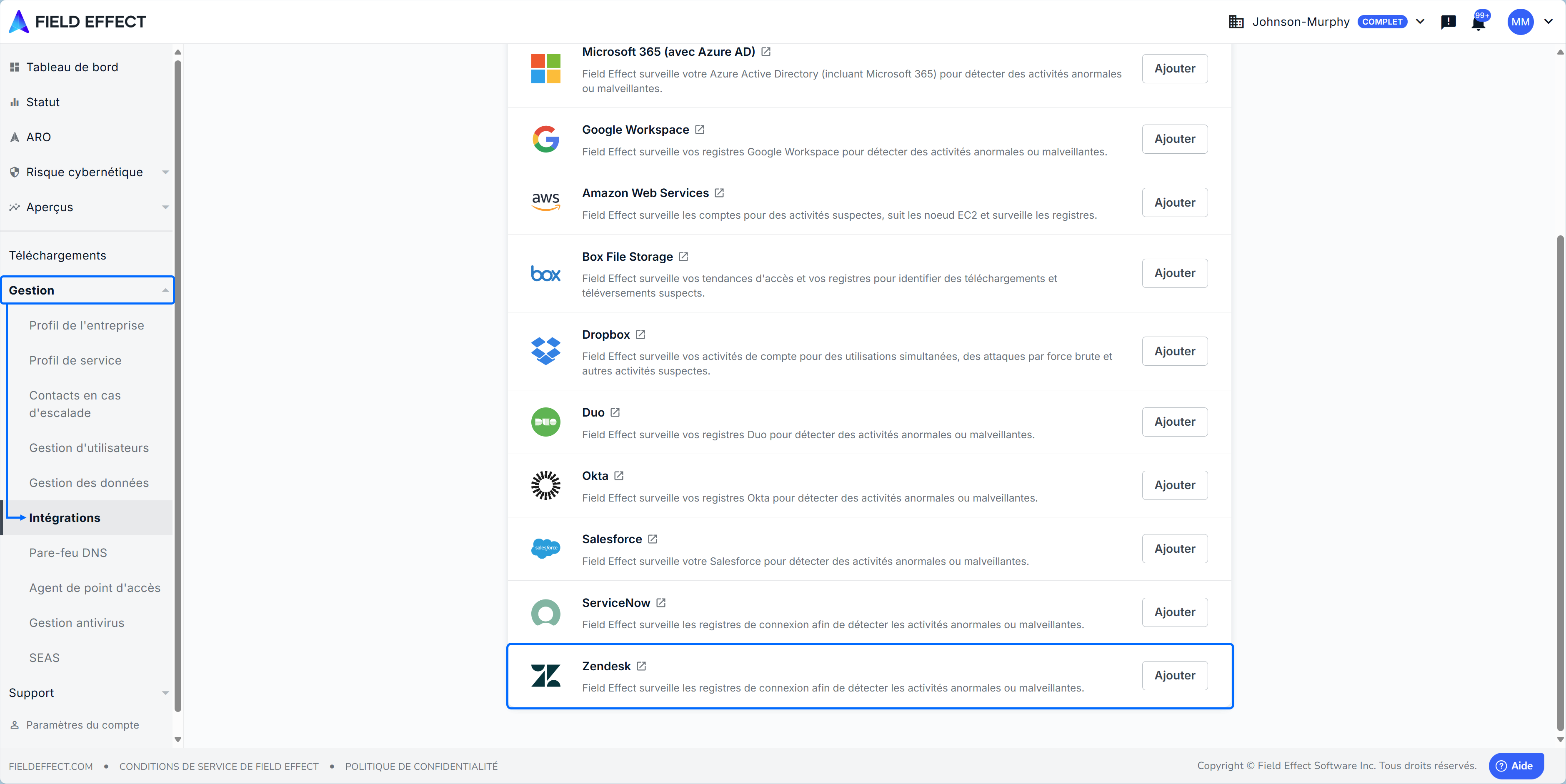Add the Amazon Web Services integration
The image size is (1566, 784).
point(1174,202)
